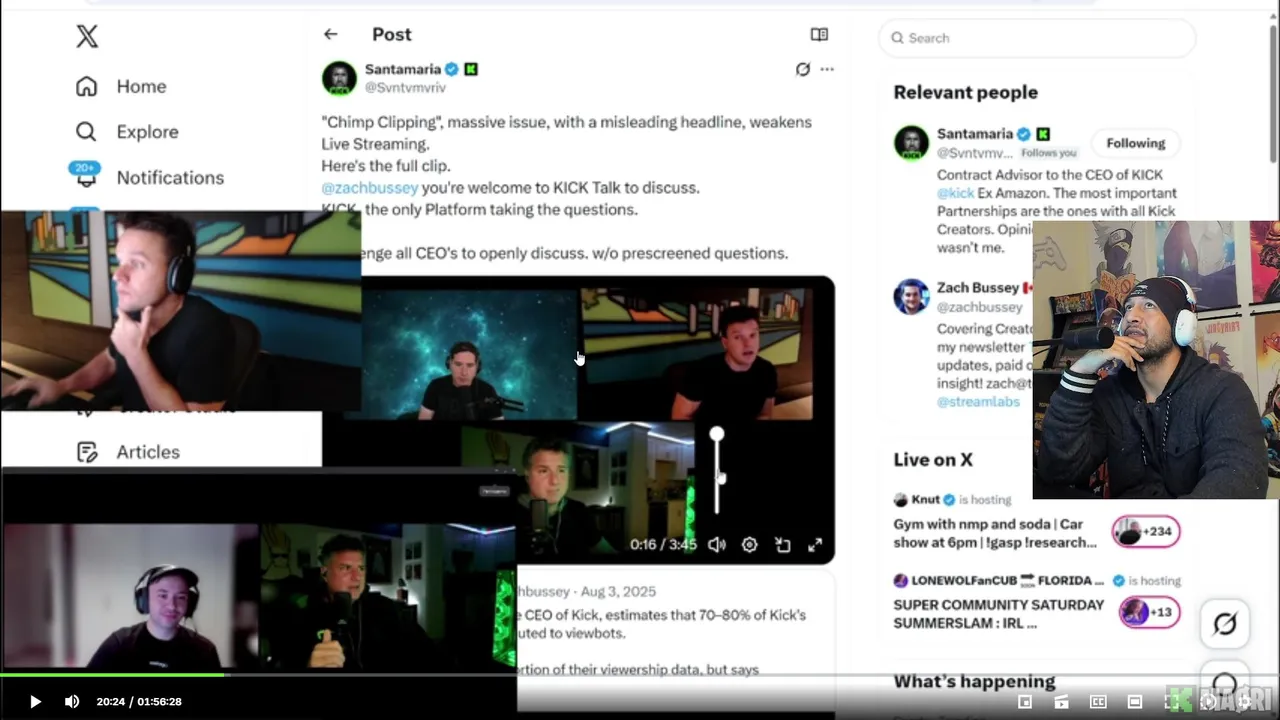Open the @kick mention in Santamaria's bio

click(x=956, y=193)
